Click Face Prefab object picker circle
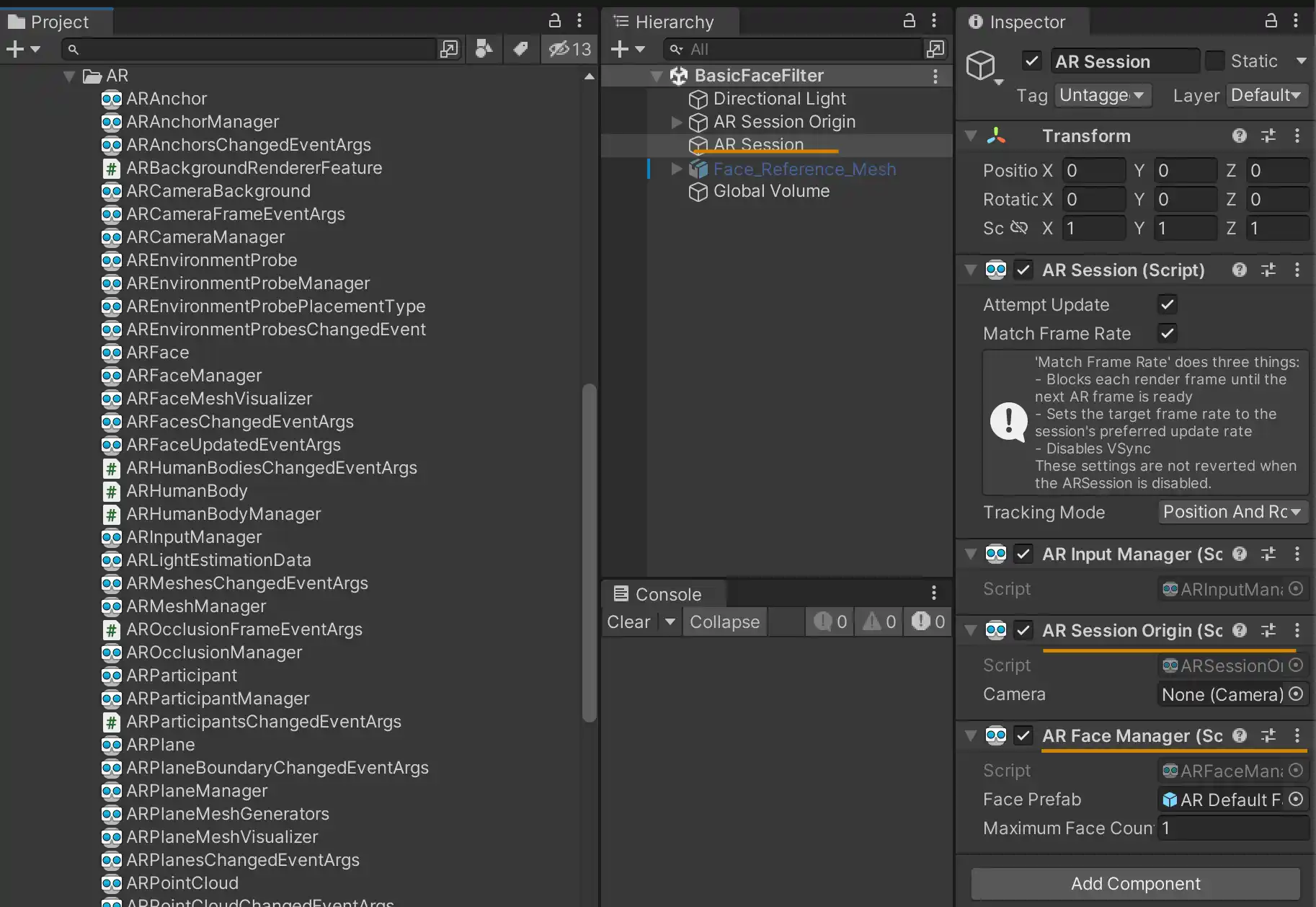The image size is (1316, 907). [x=1296, y=799]
